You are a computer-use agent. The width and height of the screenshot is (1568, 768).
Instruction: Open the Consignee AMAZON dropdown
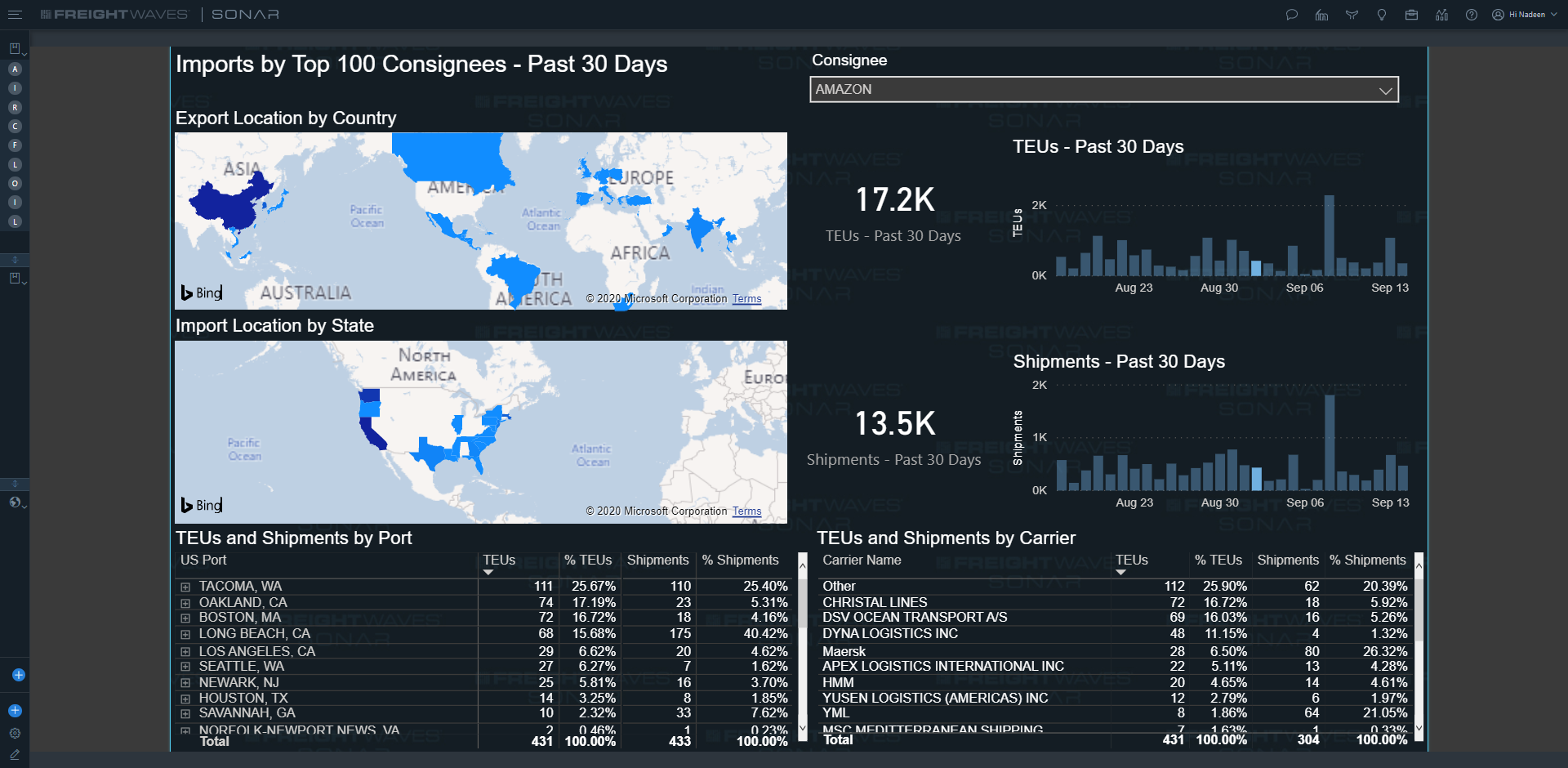pos(1103,90)
